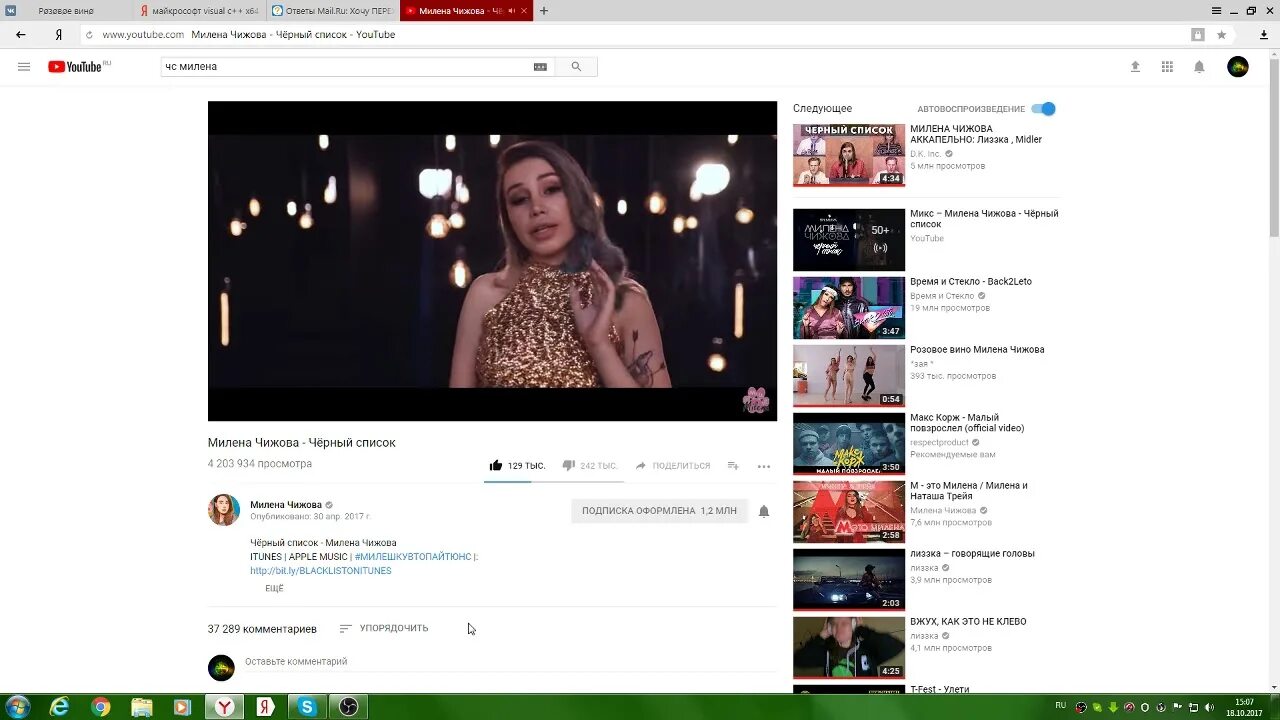Click the #МИЛЕШКУВТОПАЙТЮНС hashtag
The height and width of the screenshot is (720, 1280).
413,557
